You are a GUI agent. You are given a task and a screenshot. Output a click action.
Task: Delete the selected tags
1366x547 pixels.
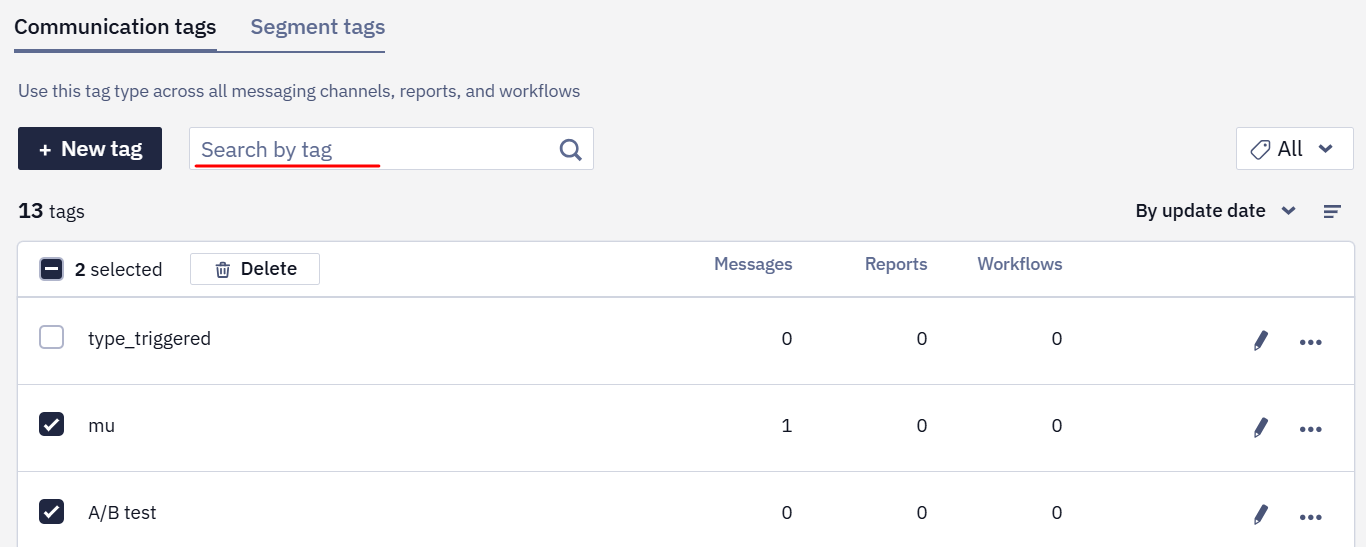coord(255,269)
